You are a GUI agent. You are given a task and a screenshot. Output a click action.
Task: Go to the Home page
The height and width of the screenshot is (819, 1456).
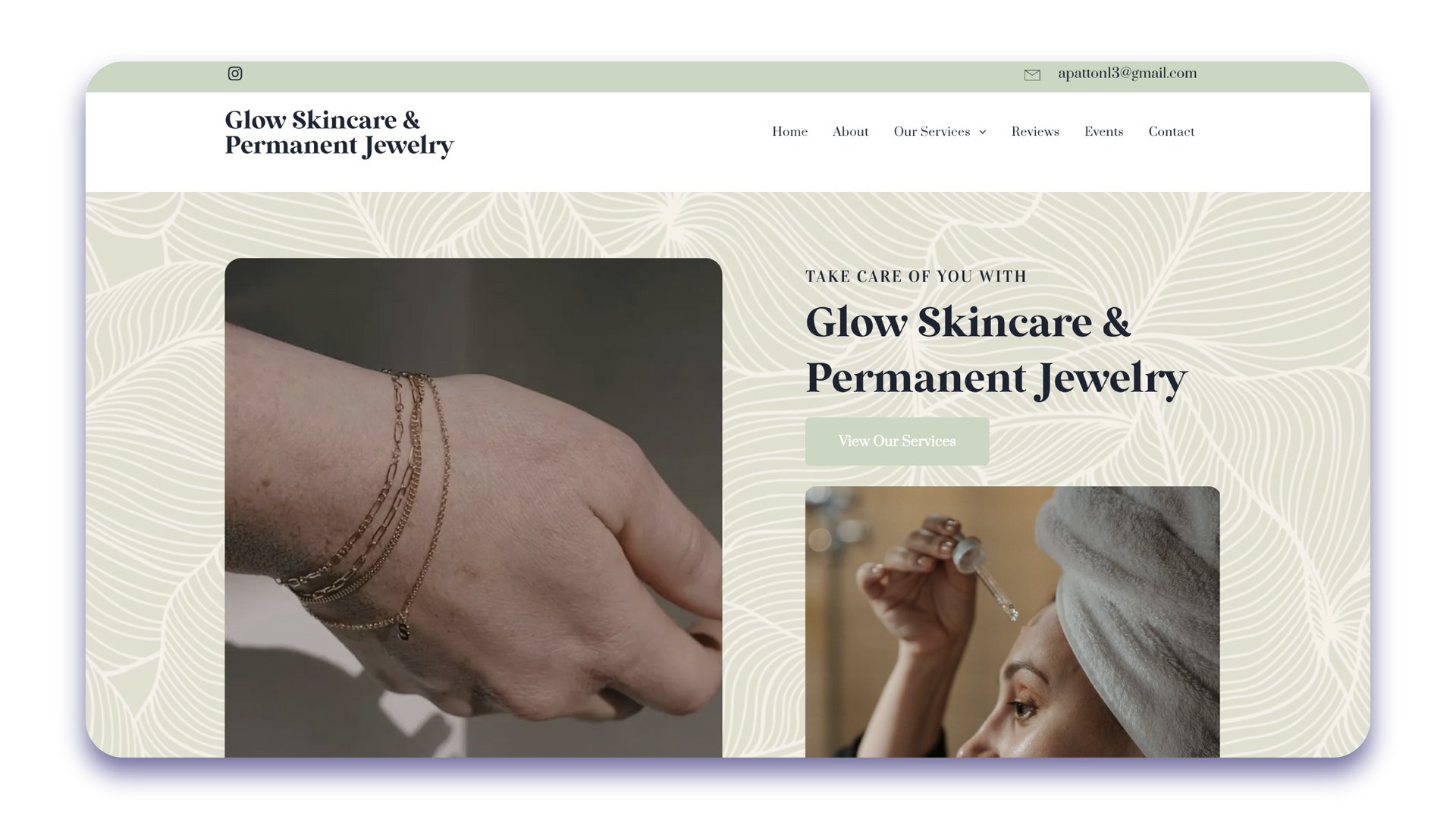(x=789, y=132)
